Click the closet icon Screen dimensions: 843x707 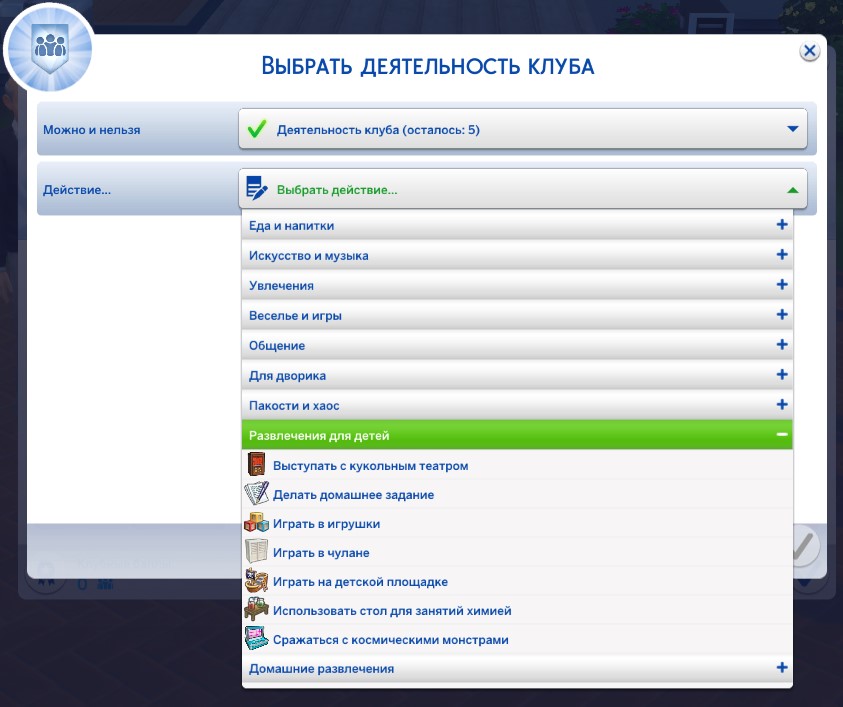(x=257, y=552)
